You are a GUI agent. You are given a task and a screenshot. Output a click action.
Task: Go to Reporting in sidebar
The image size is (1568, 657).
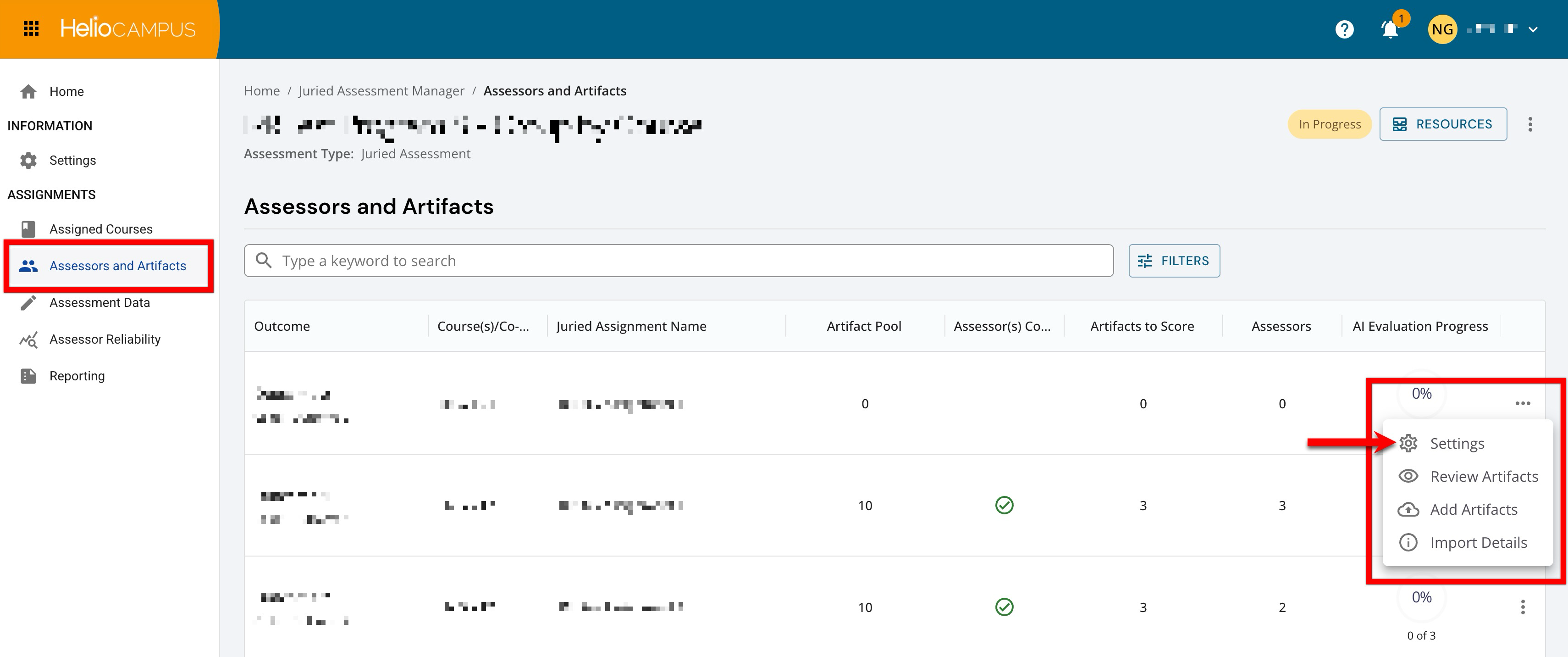pos(77,376)
